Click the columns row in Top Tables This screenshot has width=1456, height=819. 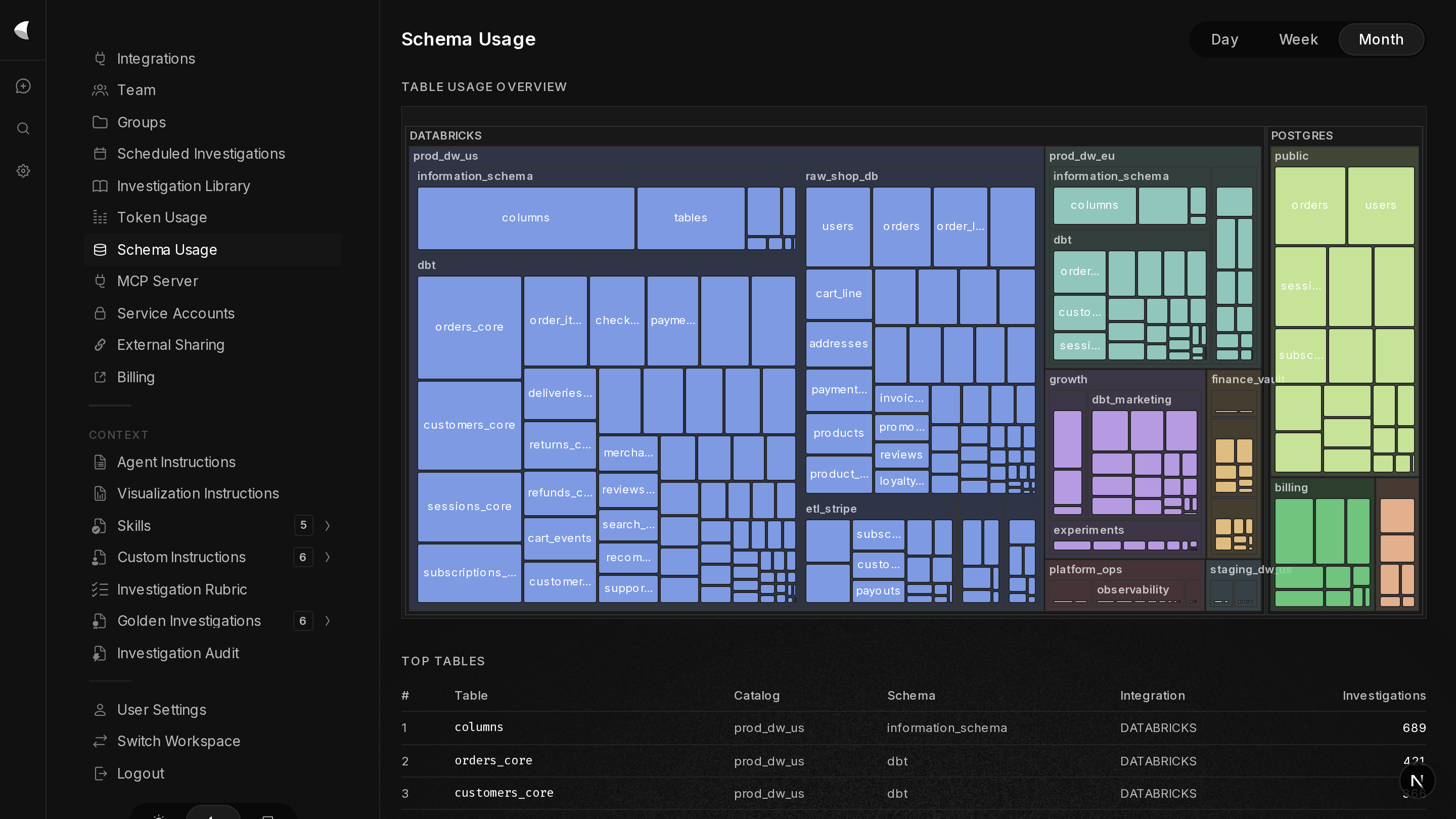pyautogui.click(x=914, y=727)
